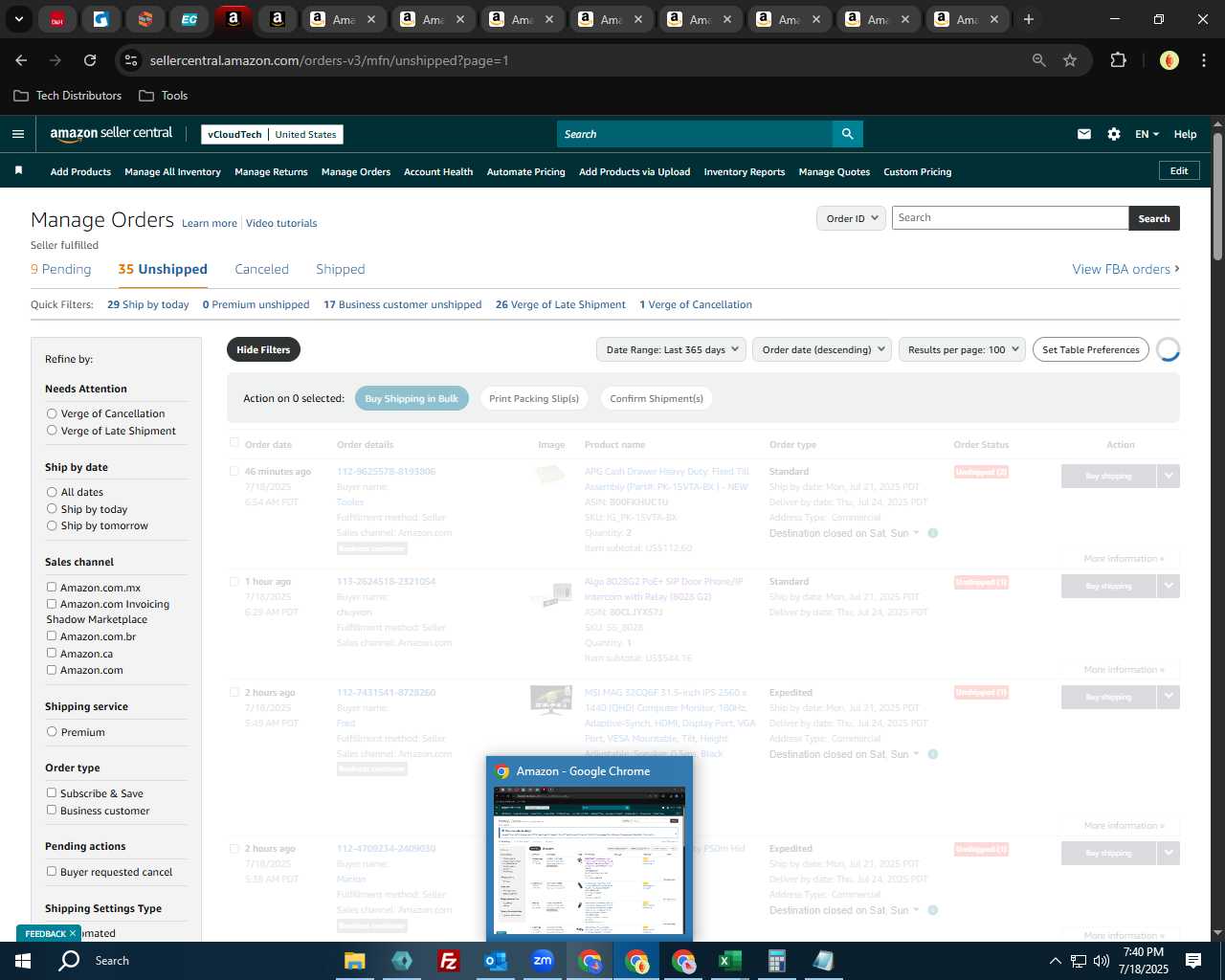This screenshot has width=1225, height=980.
Task: Open the Order ID search type dropdown
Action: point(850,218)
